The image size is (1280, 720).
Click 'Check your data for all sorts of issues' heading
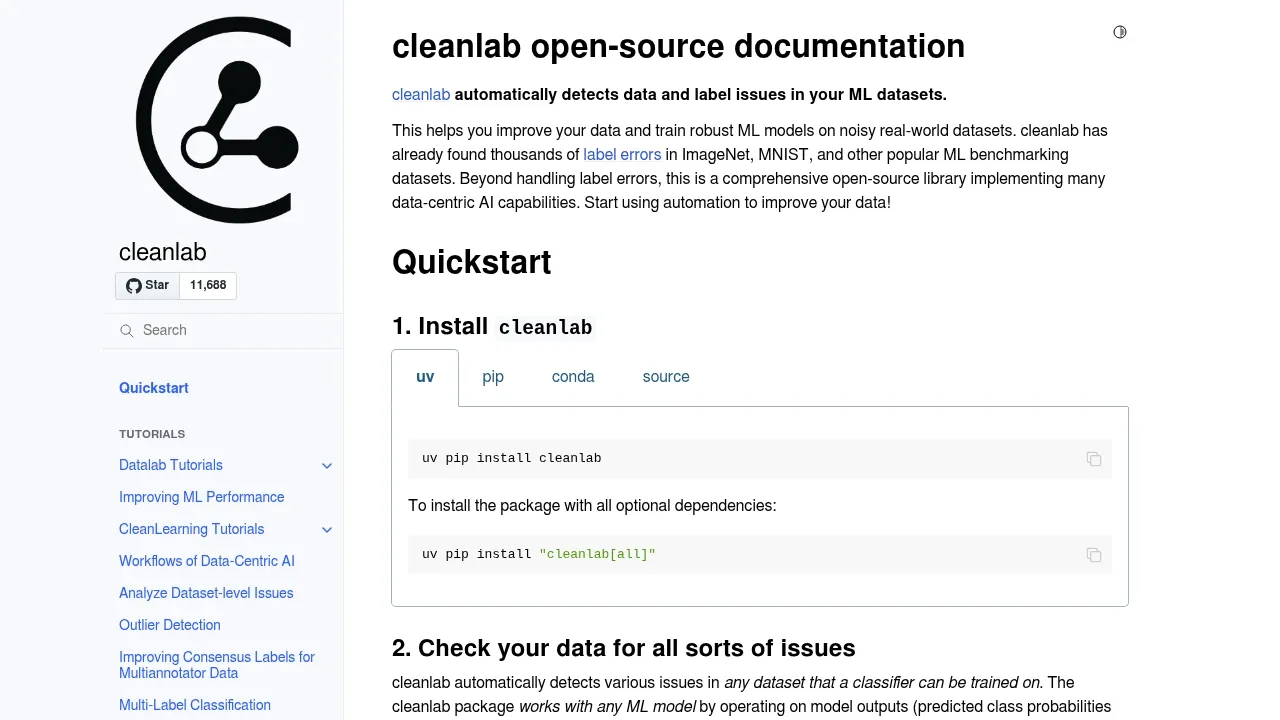coord(637,648)
